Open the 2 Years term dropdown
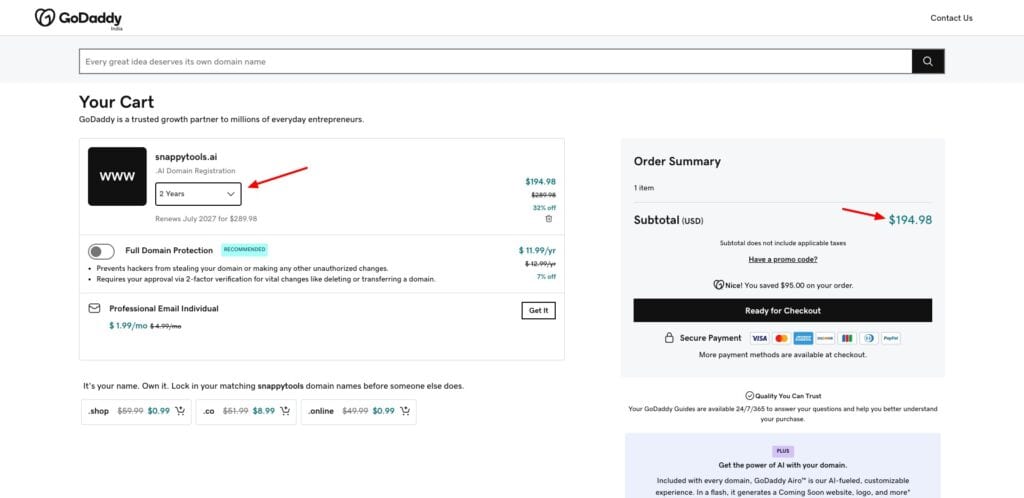Image resolution: width=1024 pixels, height=498 pixels. pyautogui.click(x=198, y=194)
